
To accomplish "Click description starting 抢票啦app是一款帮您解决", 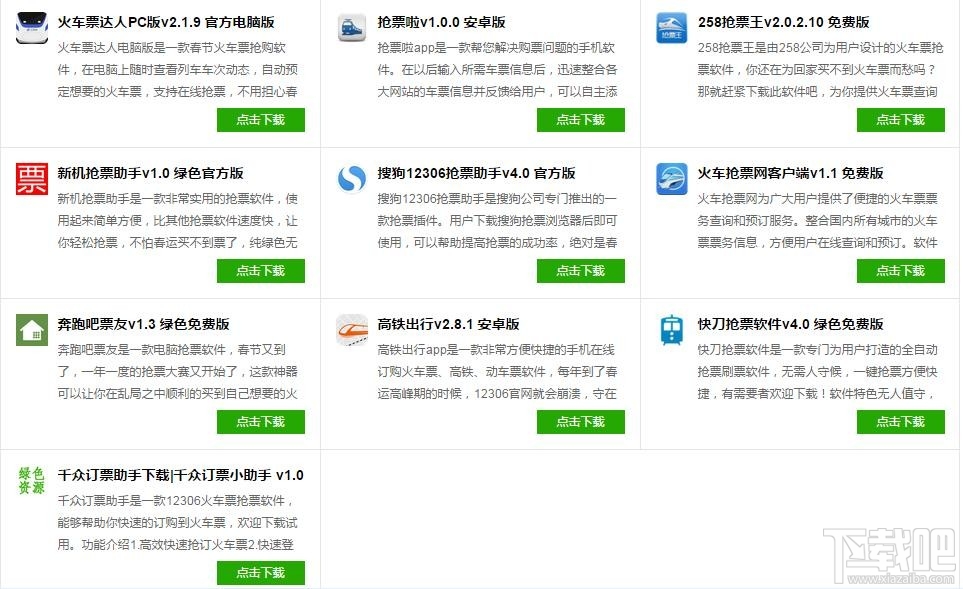I will tap(497, 70).
